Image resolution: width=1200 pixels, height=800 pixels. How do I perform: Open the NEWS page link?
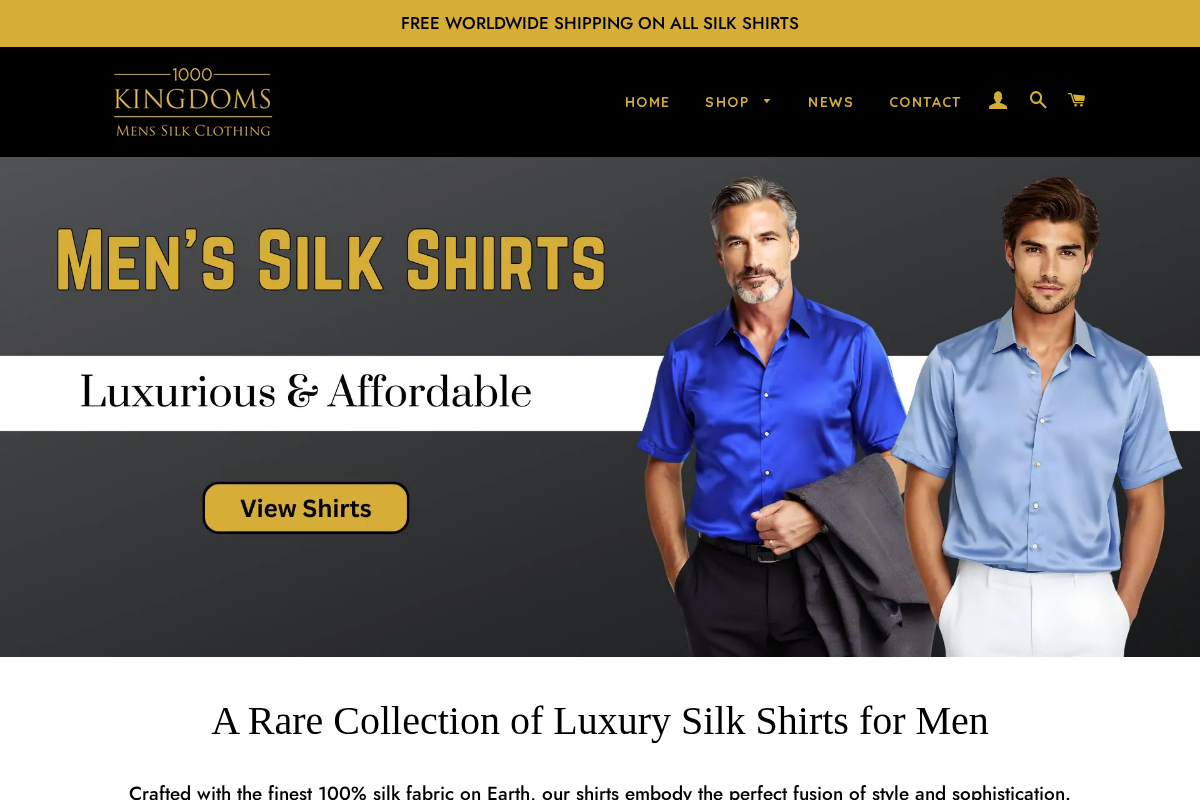coord(830,102)
